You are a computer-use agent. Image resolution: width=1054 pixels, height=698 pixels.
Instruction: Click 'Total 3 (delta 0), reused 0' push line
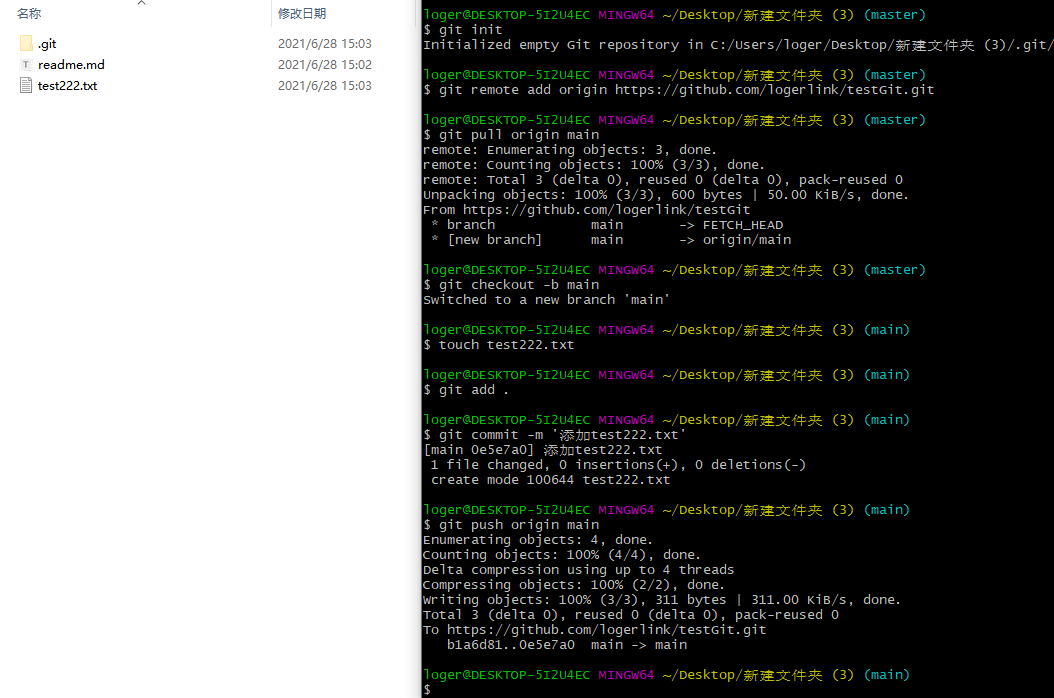631,615
